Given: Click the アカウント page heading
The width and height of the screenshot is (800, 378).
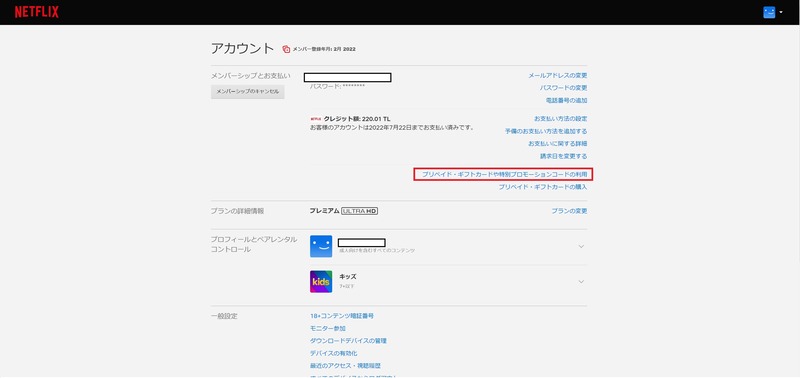Looking at the screenshot, I should tap(242, 48).
